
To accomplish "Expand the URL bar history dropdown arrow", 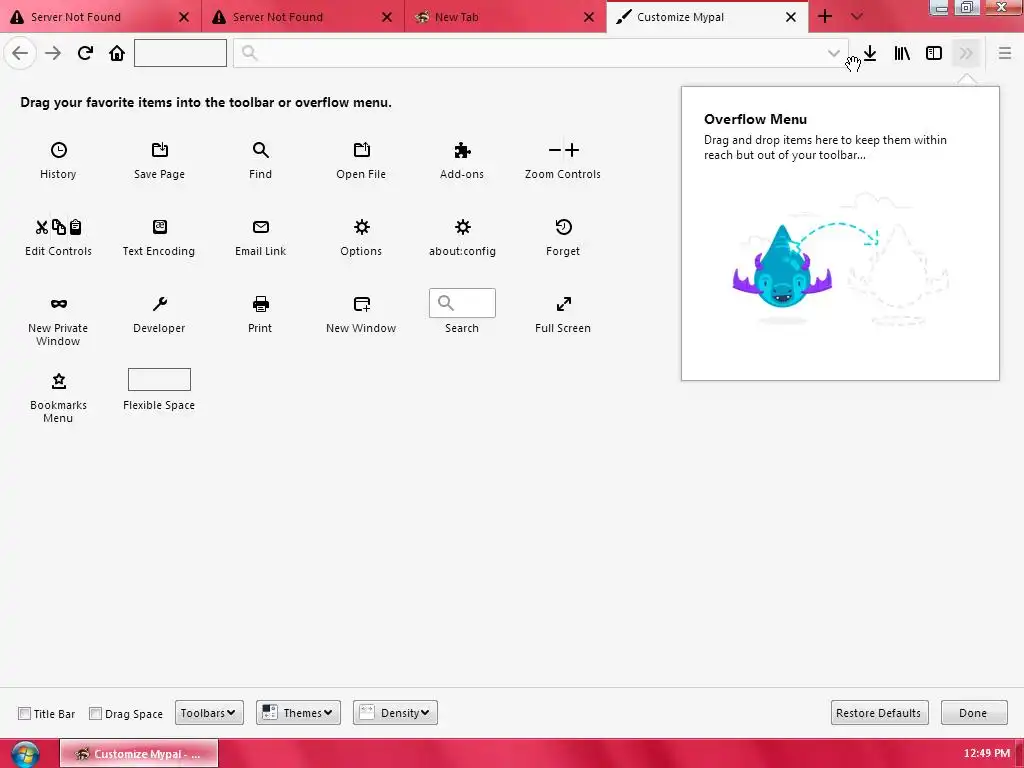I will coord(833,53).
